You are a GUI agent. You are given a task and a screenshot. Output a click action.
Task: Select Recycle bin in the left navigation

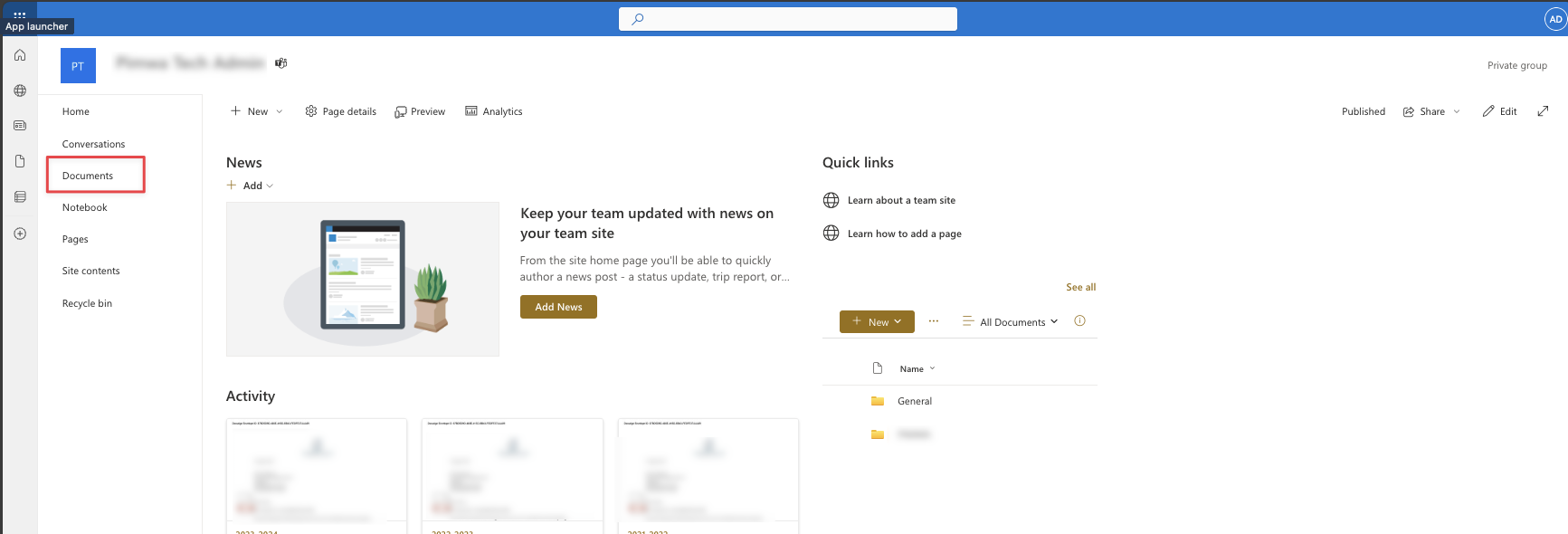pyautogui.click(x=88, y=303)
